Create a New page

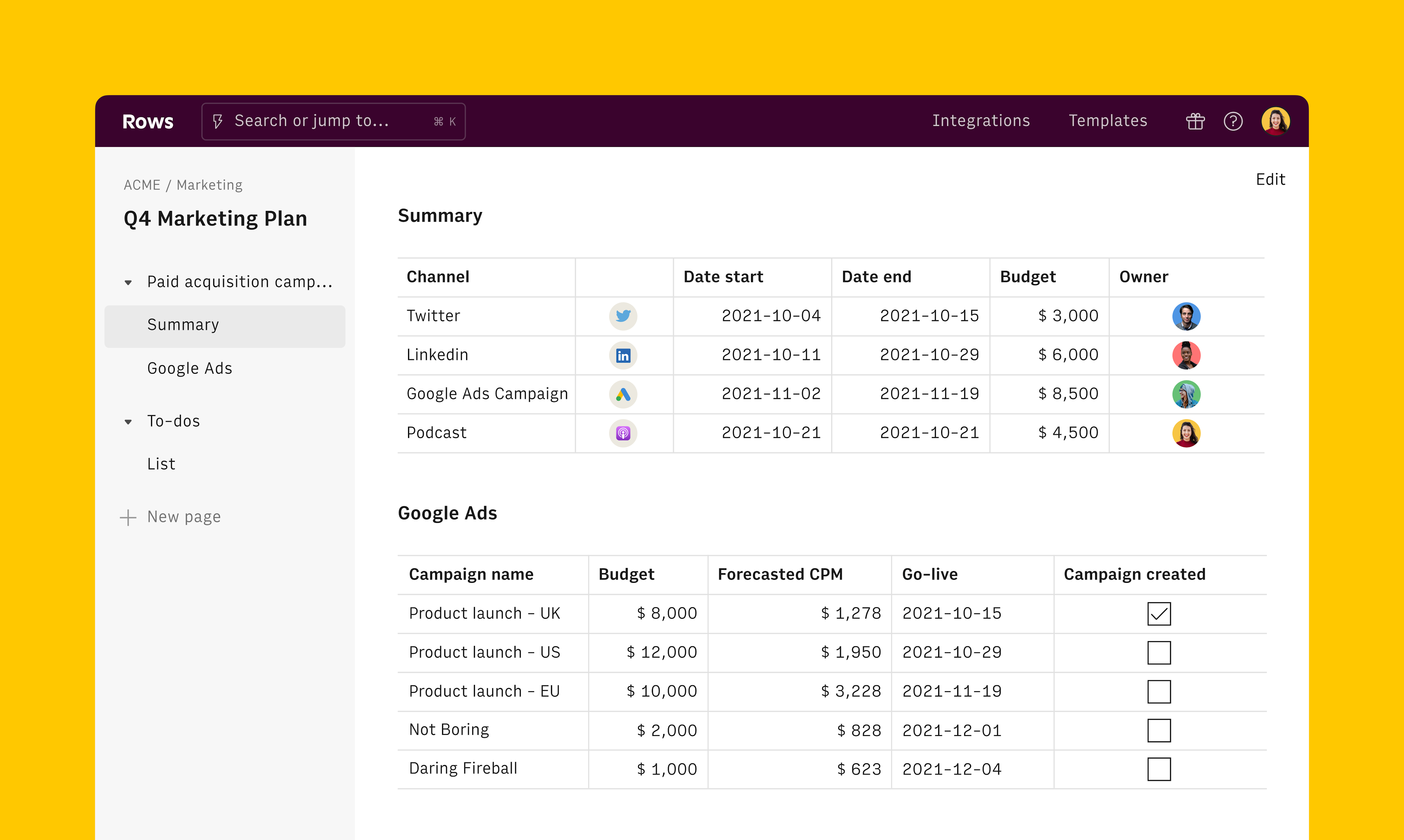tap(184, 516)
